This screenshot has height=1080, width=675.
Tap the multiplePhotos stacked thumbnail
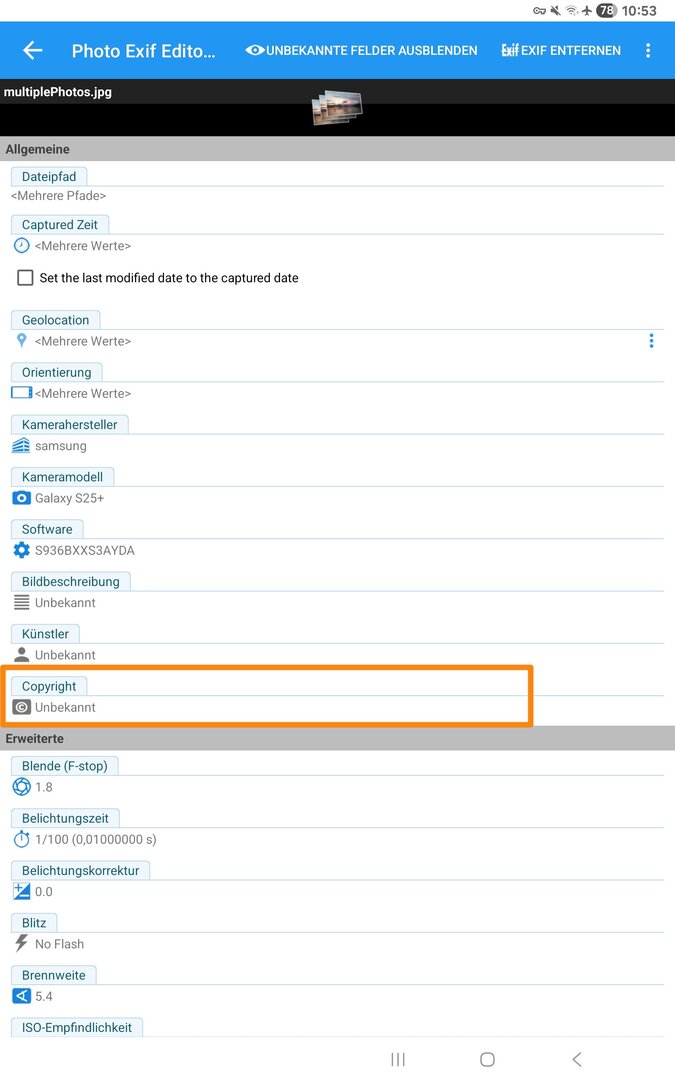point(336,108)
